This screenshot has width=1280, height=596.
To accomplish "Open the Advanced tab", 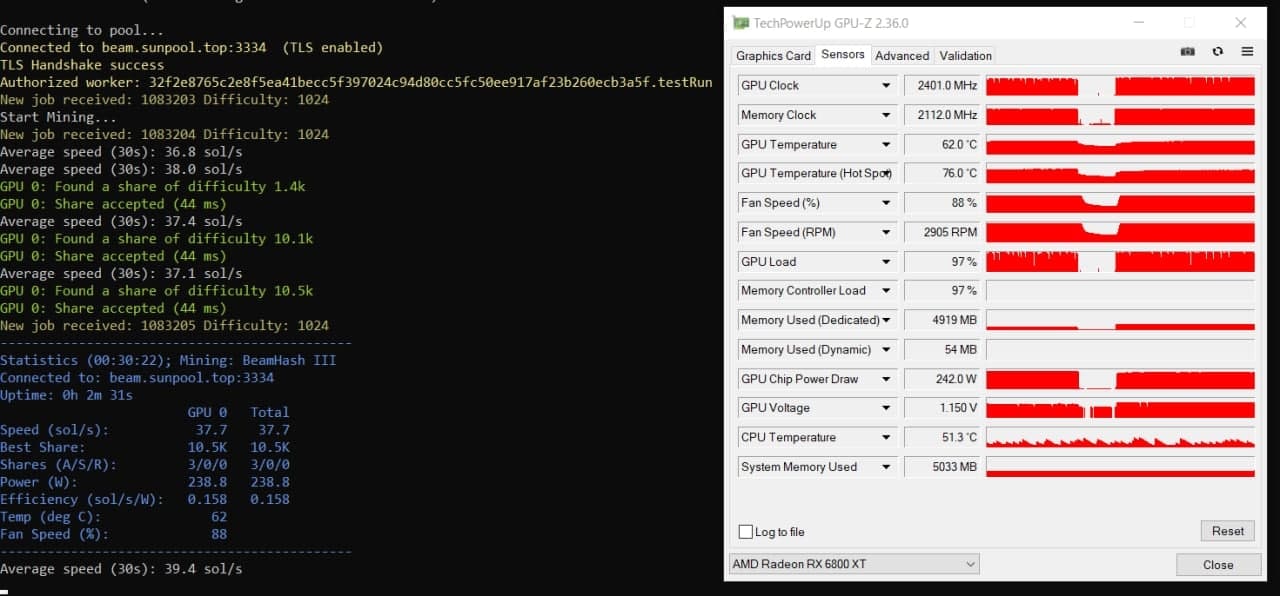I will click(902, 56).
